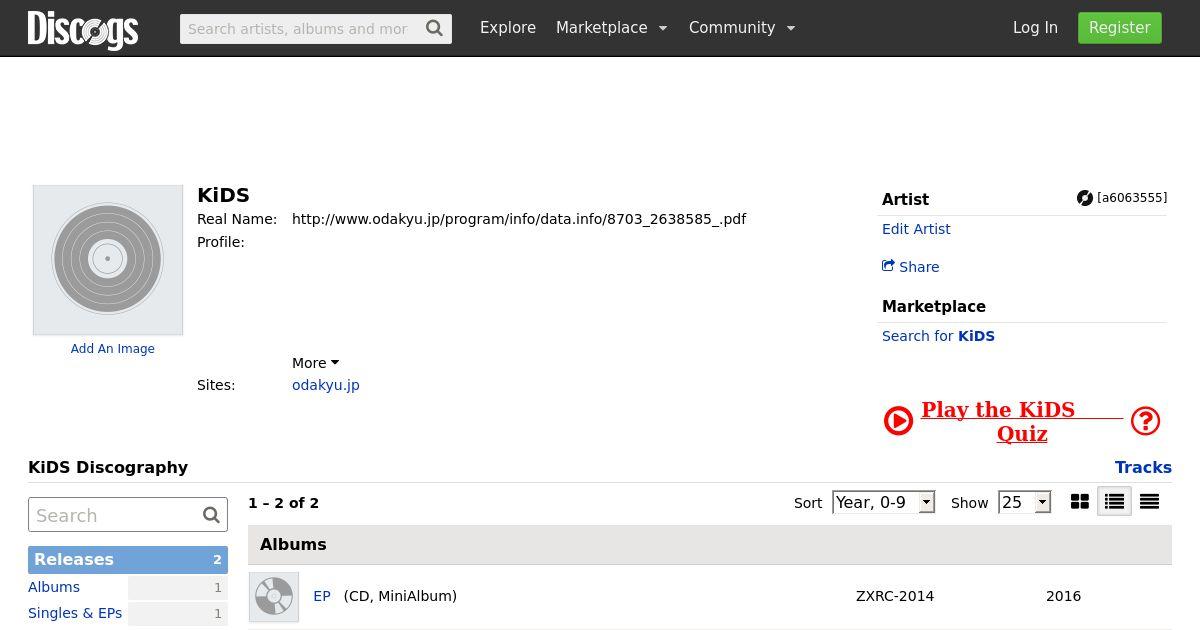
Task: Click the '1 – 2 of 2' results count
Action: pyautogui.click(x=283, y=503)
